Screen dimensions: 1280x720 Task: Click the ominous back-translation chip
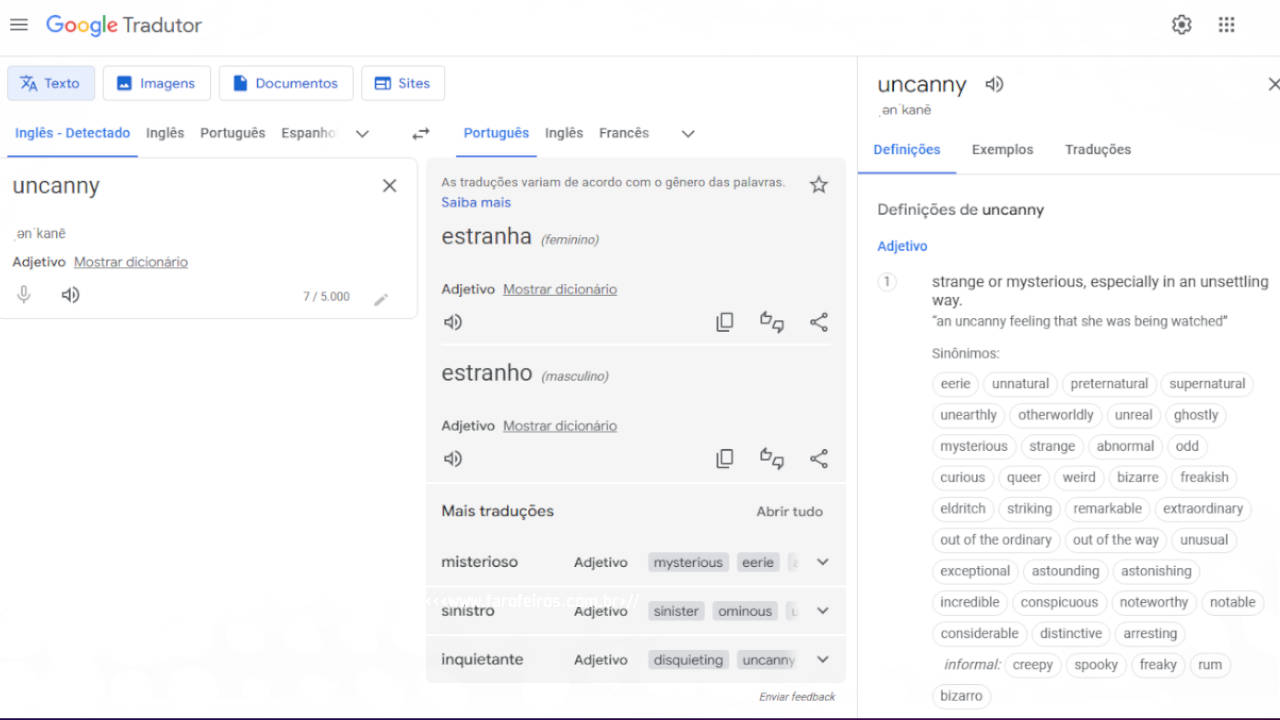click(745, 611)
